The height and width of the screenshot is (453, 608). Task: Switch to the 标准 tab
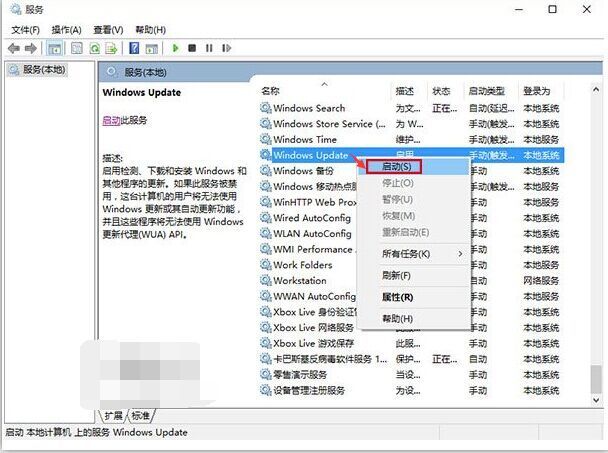click(x=140, y=416)
